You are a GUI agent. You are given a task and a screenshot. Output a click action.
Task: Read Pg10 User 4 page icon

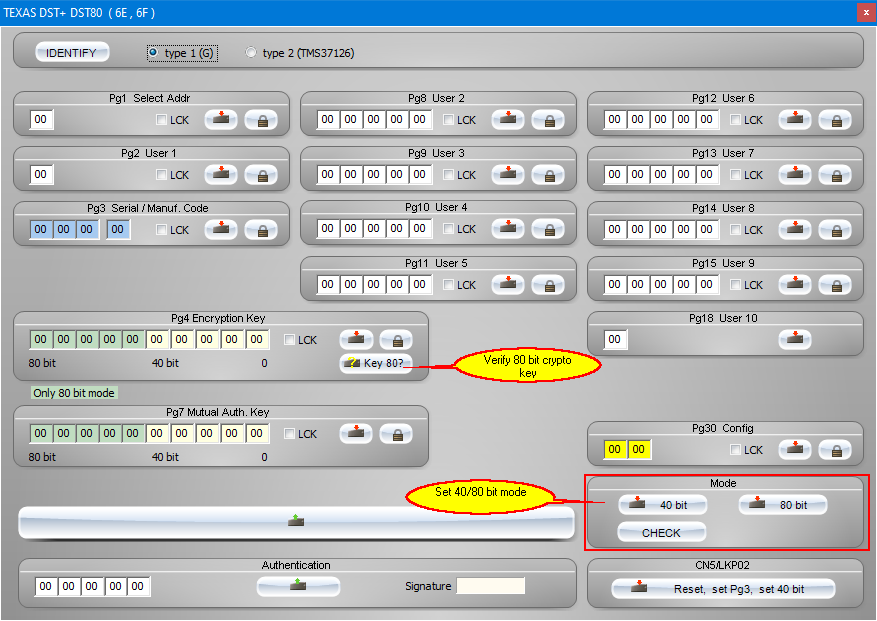pos(508,228)
